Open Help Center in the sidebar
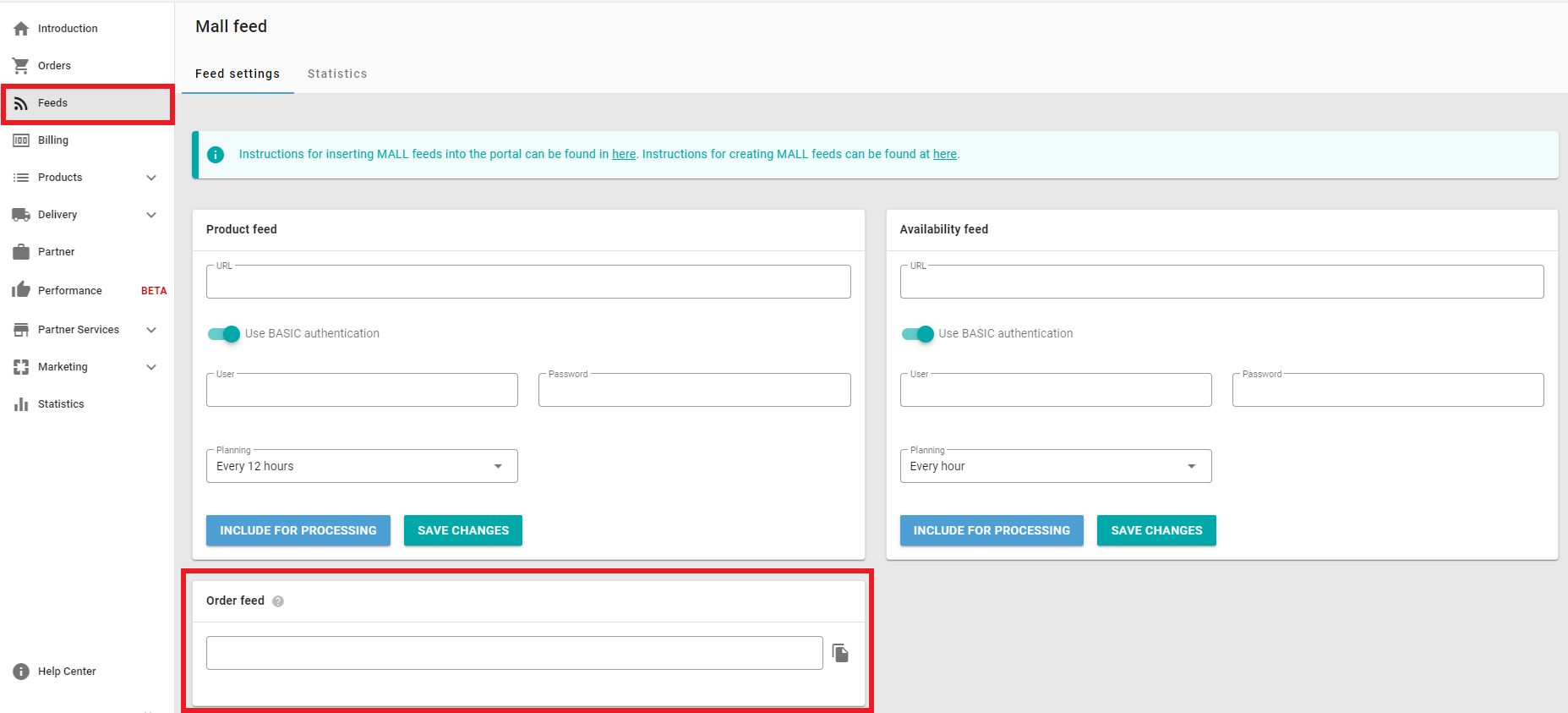 (x=87, y=672)
